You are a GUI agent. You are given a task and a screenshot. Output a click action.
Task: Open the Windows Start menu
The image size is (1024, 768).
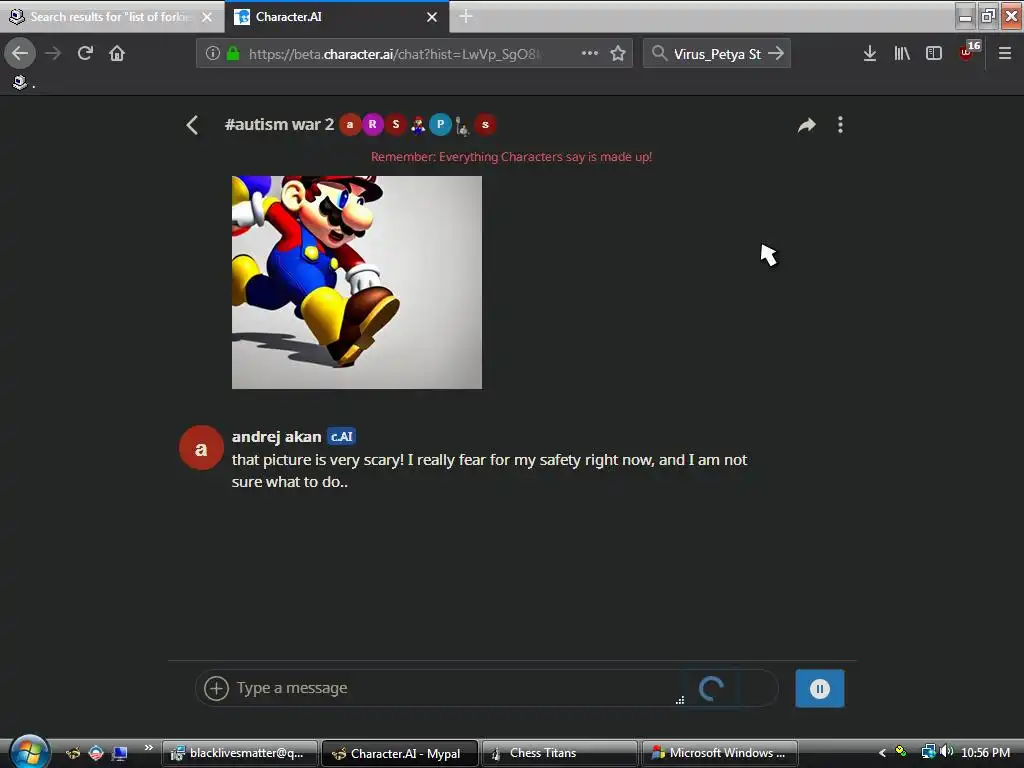click(x=29, y=751)
